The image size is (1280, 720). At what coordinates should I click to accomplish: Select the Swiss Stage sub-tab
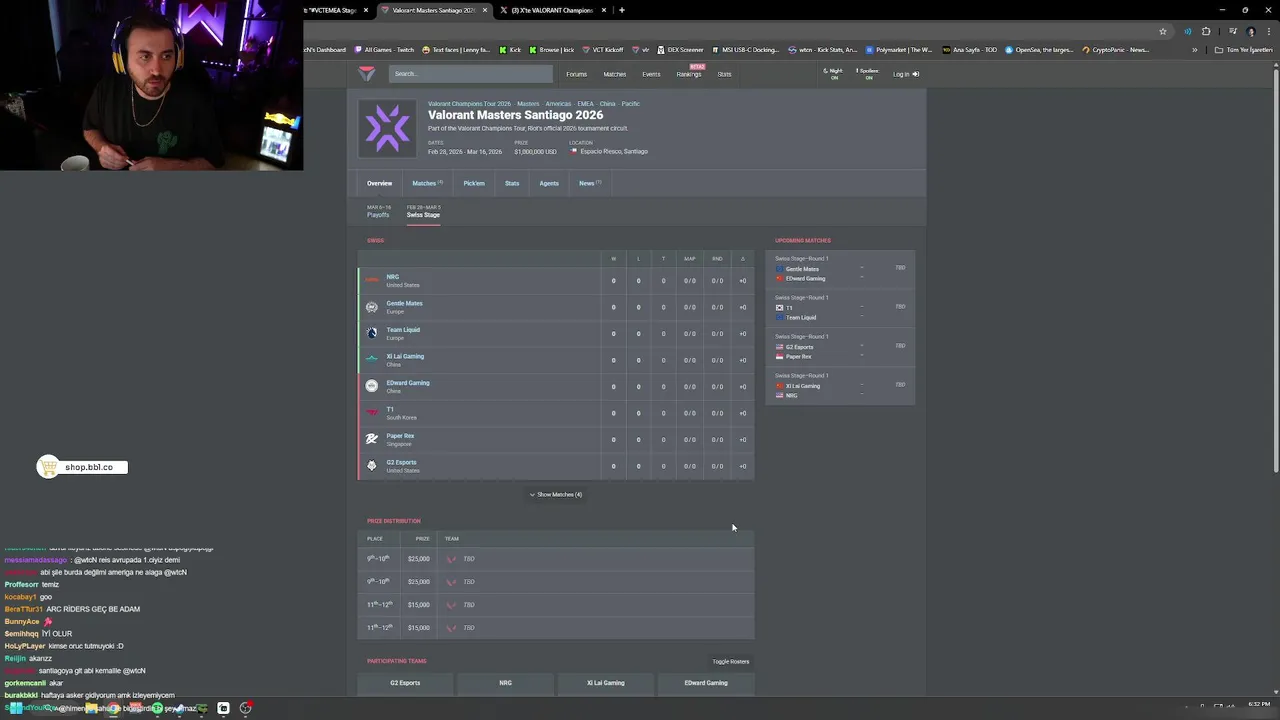(x=423, y=212)
